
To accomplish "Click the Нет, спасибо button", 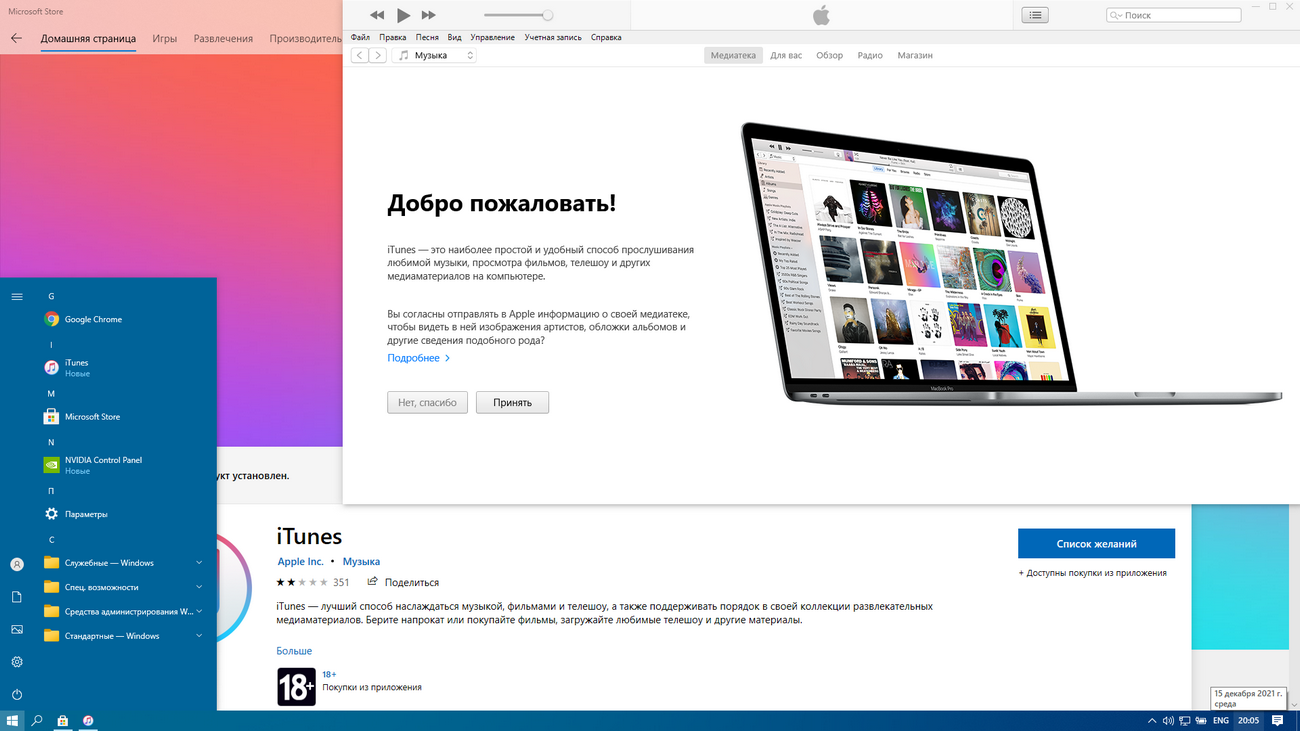I will coord(427,403).
